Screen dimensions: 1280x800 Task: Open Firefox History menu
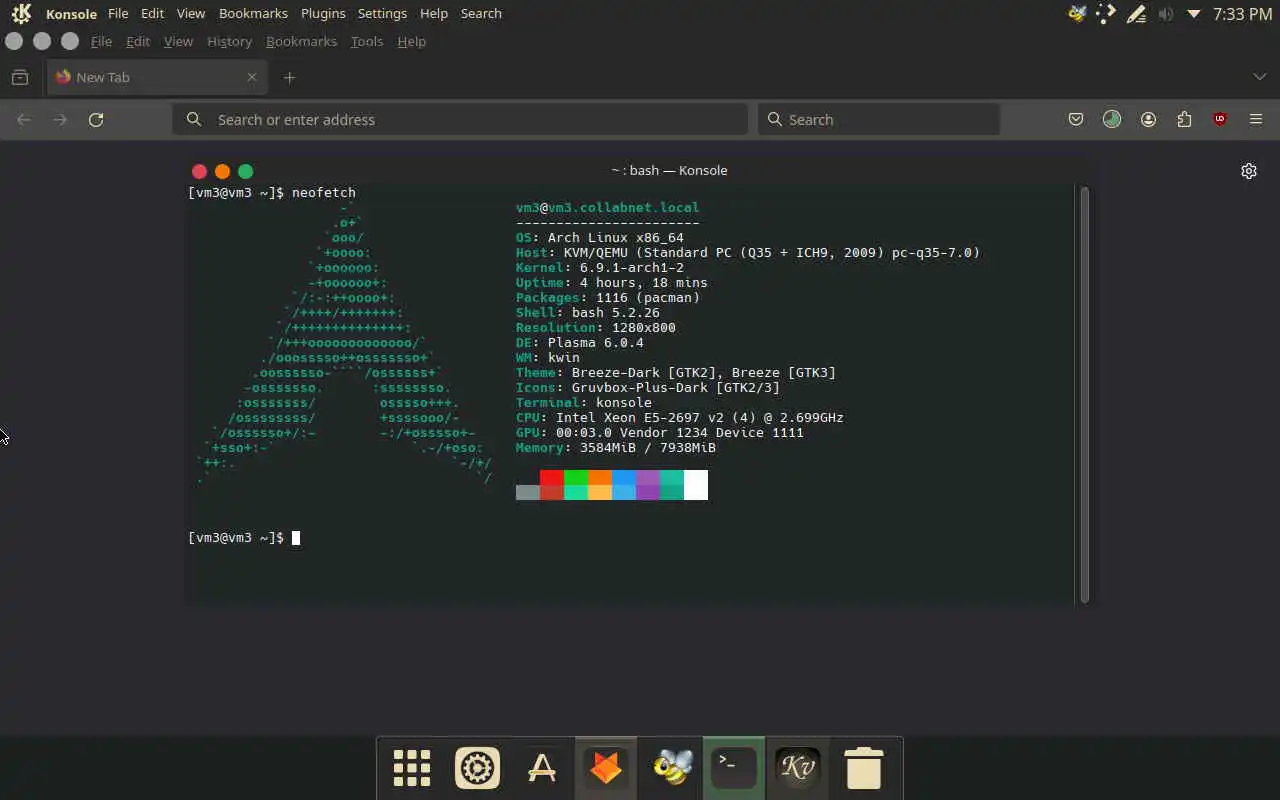tap(229, 41)
